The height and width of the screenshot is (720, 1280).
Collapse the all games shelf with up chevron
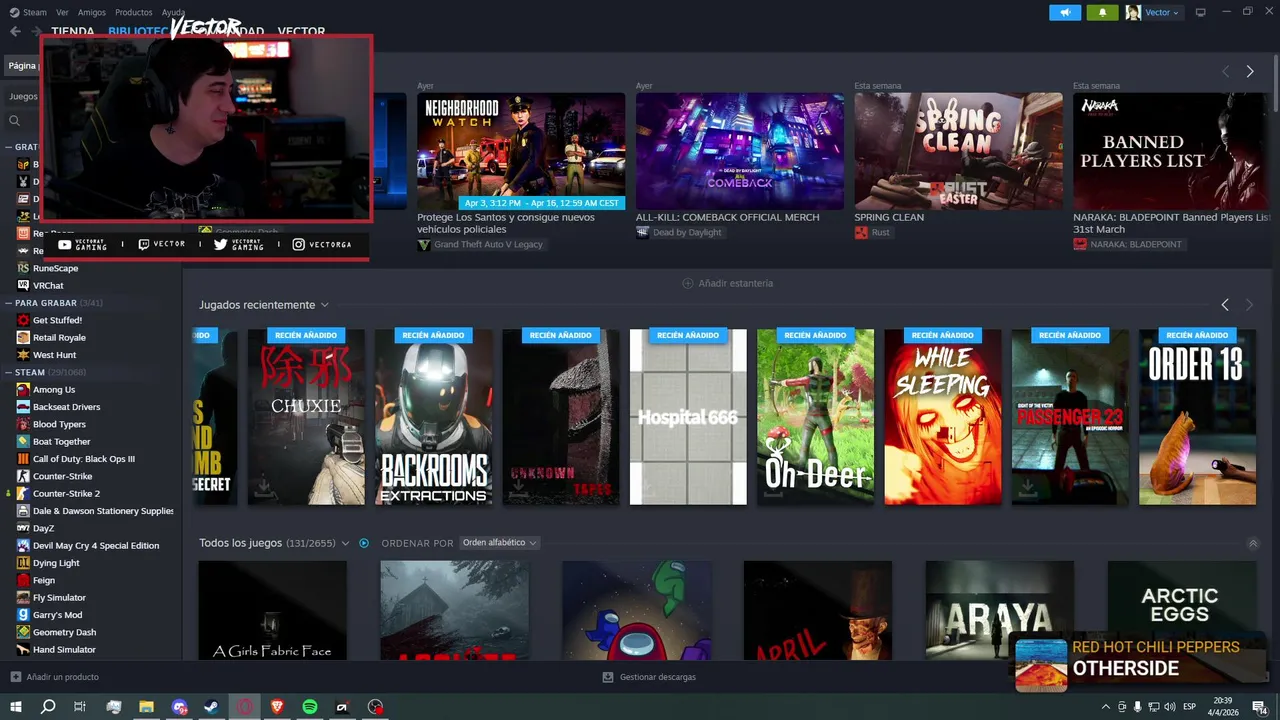pyautogui.click(x=1253, y=544)
